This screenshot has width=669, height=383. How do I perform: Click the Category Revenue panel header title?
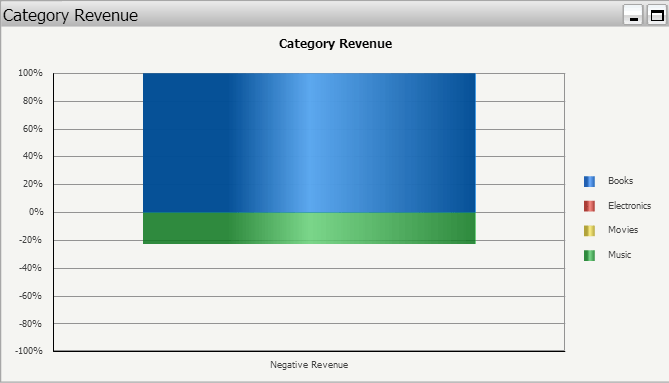point(70,15)
